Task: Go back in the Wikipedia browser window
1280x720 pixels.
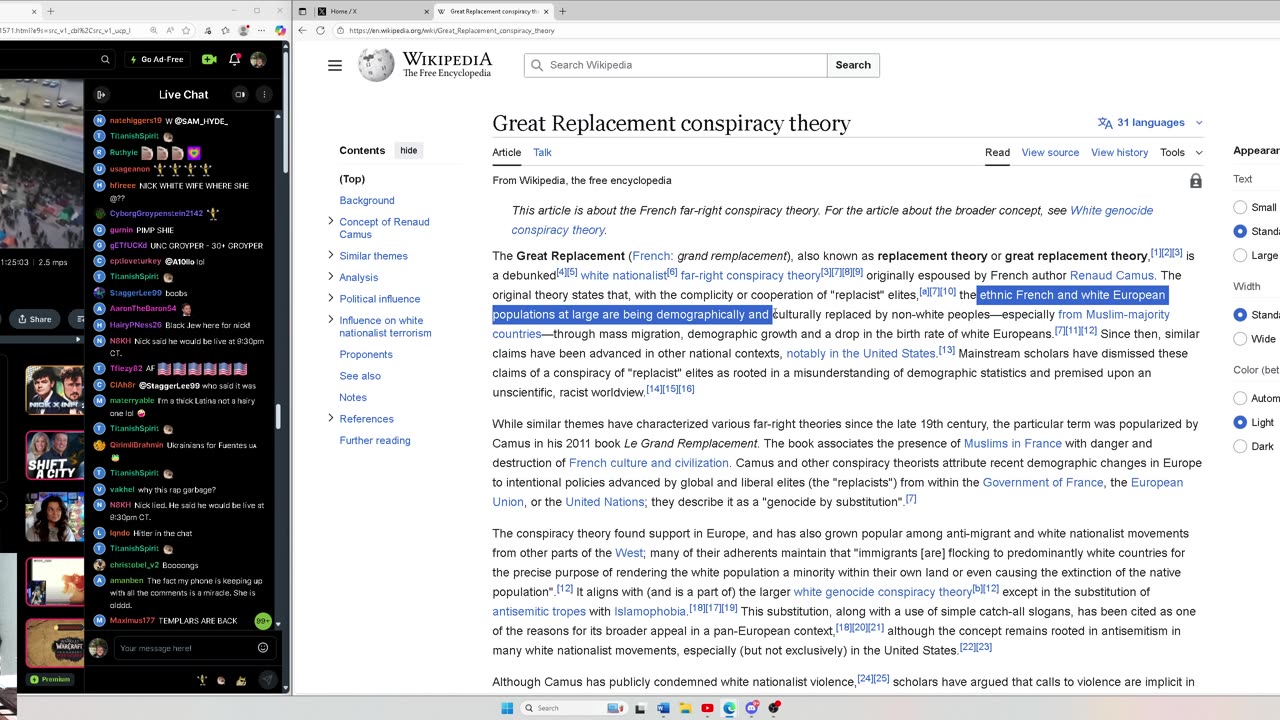Action: tap(303, 30)
